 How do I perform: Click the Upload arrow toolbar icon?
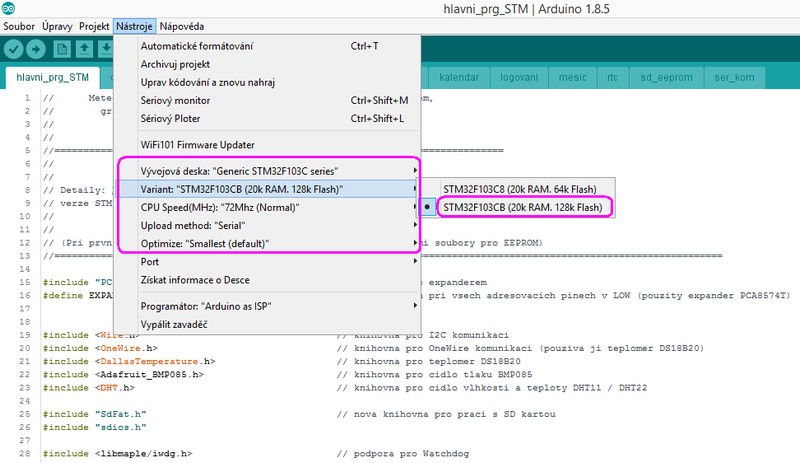click(x=36, y=50)
